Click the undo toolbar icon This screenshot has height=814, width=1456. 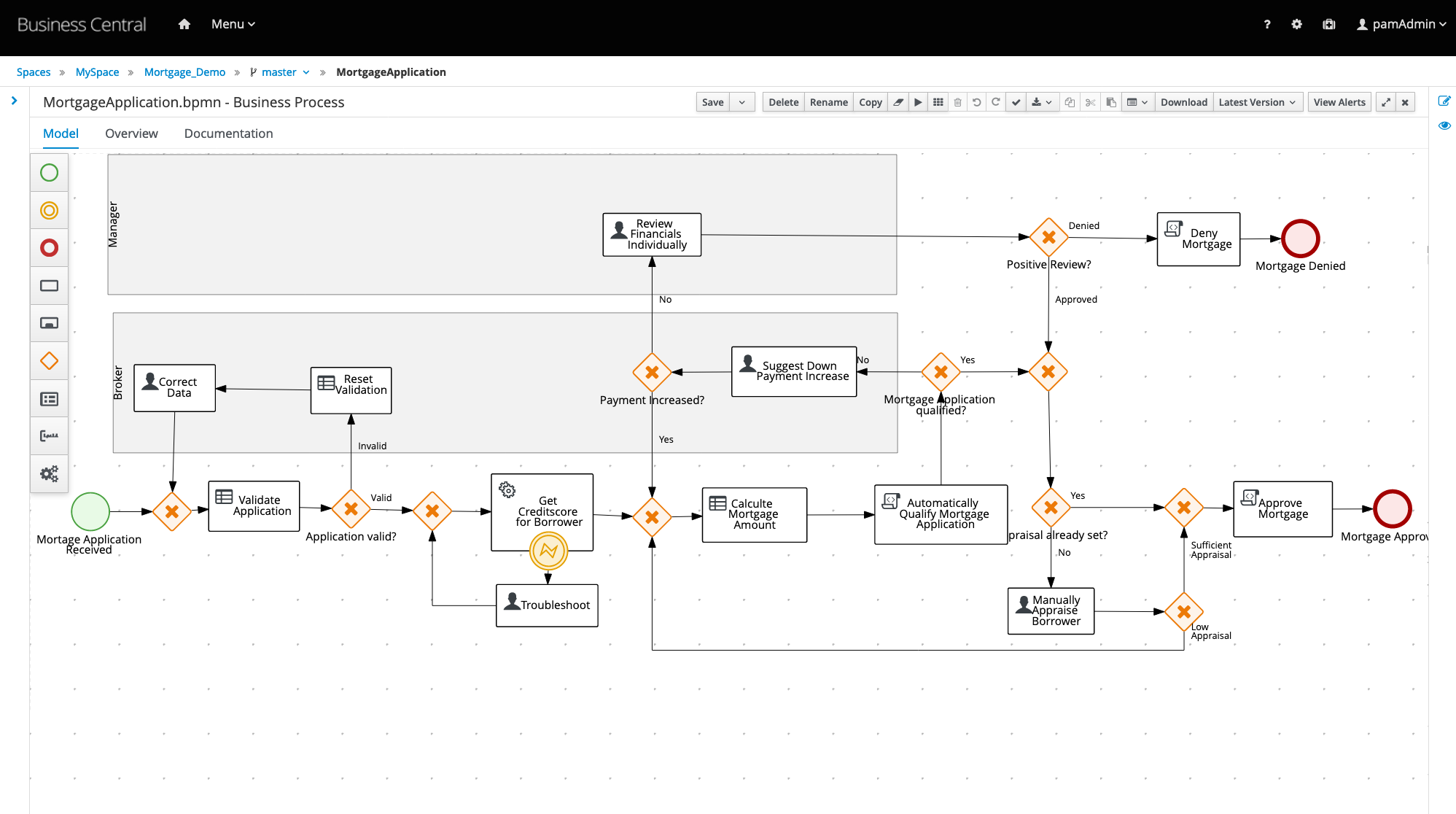(977, 102)
